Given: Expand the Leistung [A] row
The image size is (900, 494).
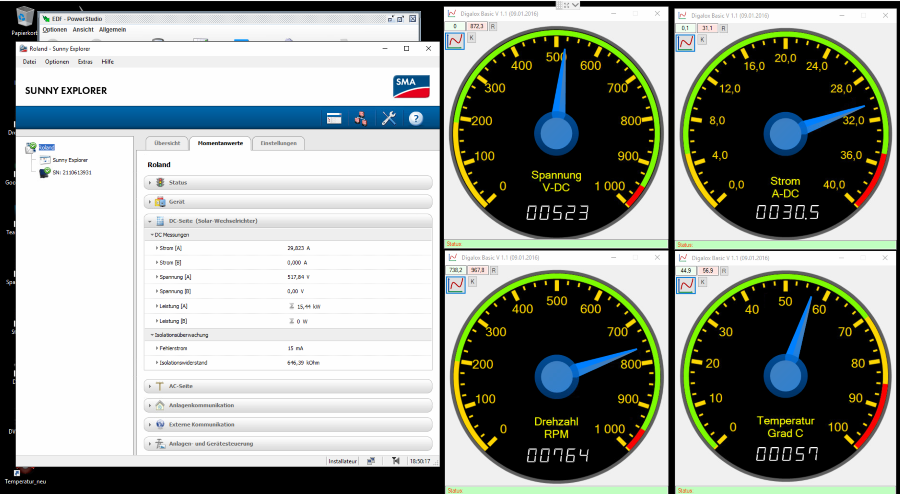Looking at the screenshot, I should click(x=157, y=306).
